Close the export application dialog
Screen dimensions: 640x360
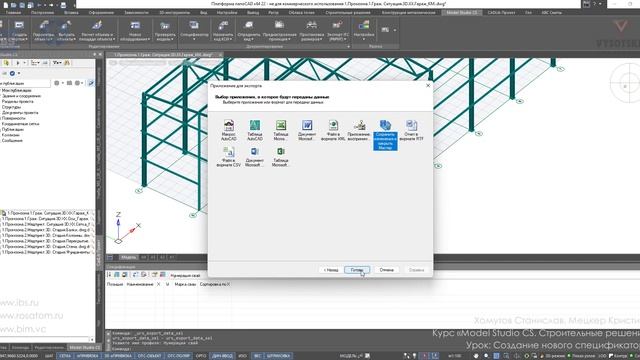point(428,86)
